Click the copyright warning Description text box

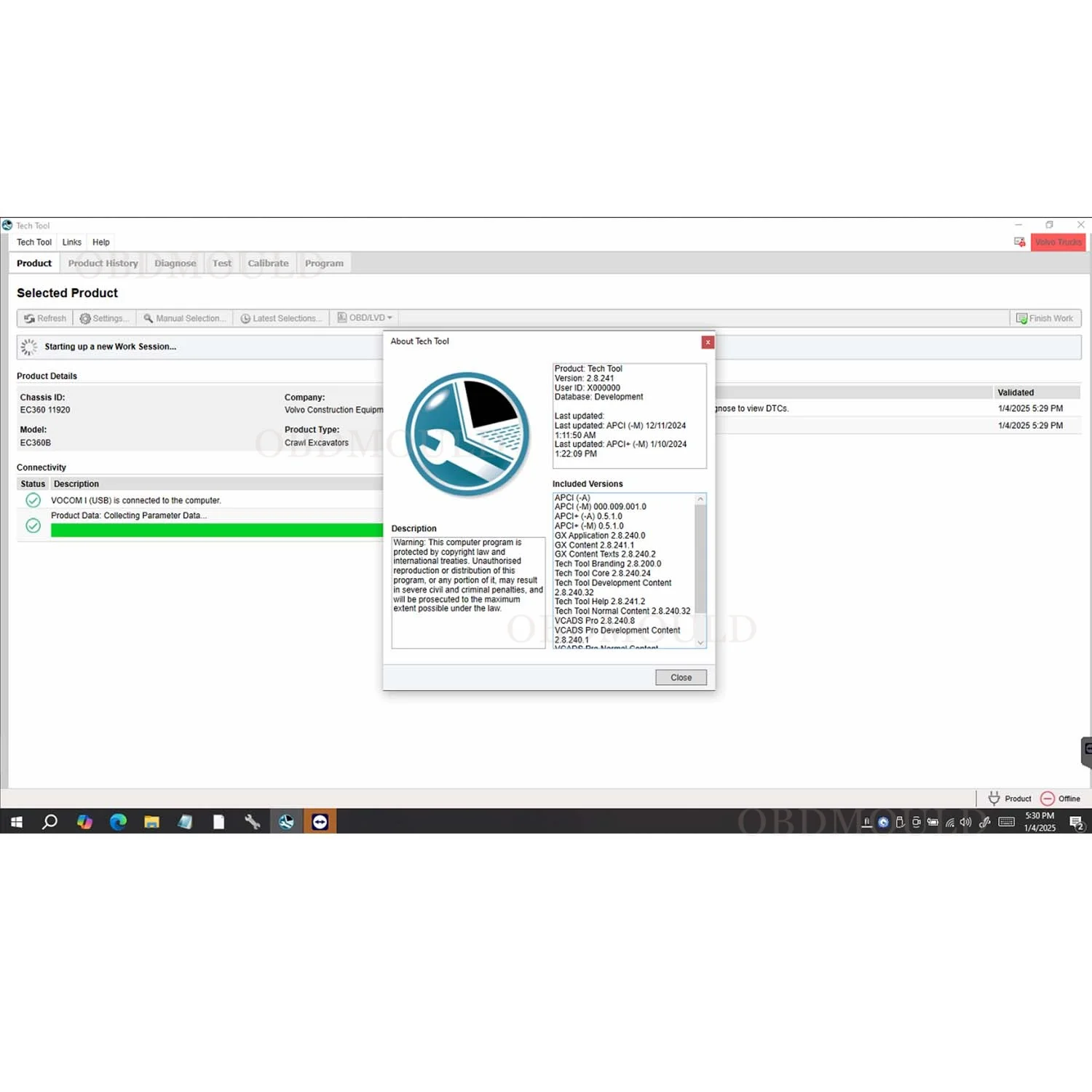coord(468,593)
